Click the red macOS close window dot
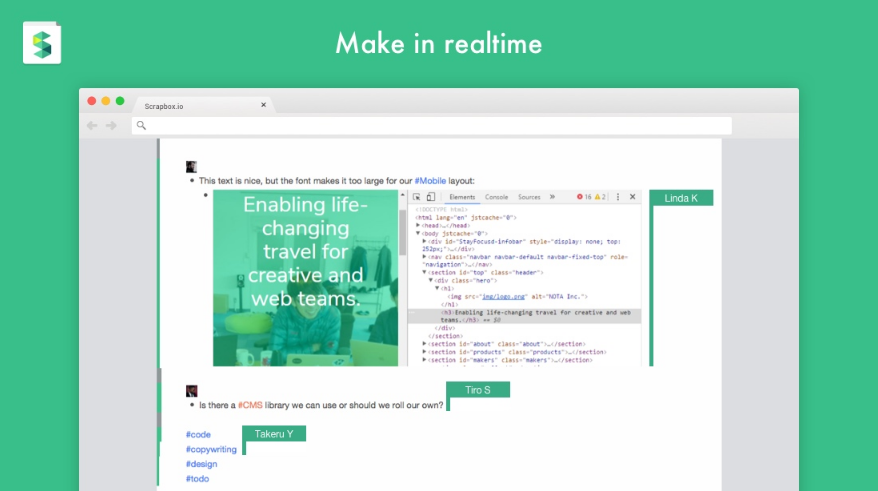The width and height of the screenshot is (878, 491). (92, 101)
